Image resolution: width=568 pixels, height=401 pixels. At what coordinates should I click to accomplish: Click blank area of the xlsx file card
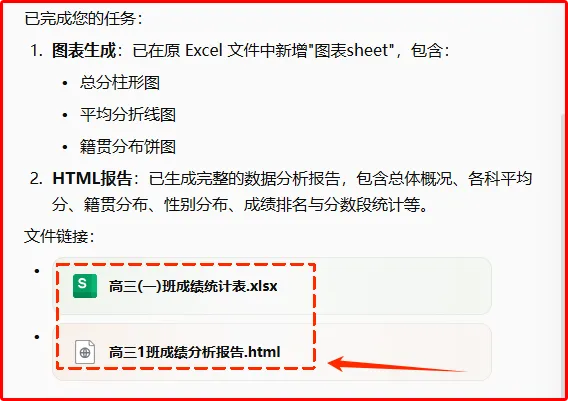[398, 286]
